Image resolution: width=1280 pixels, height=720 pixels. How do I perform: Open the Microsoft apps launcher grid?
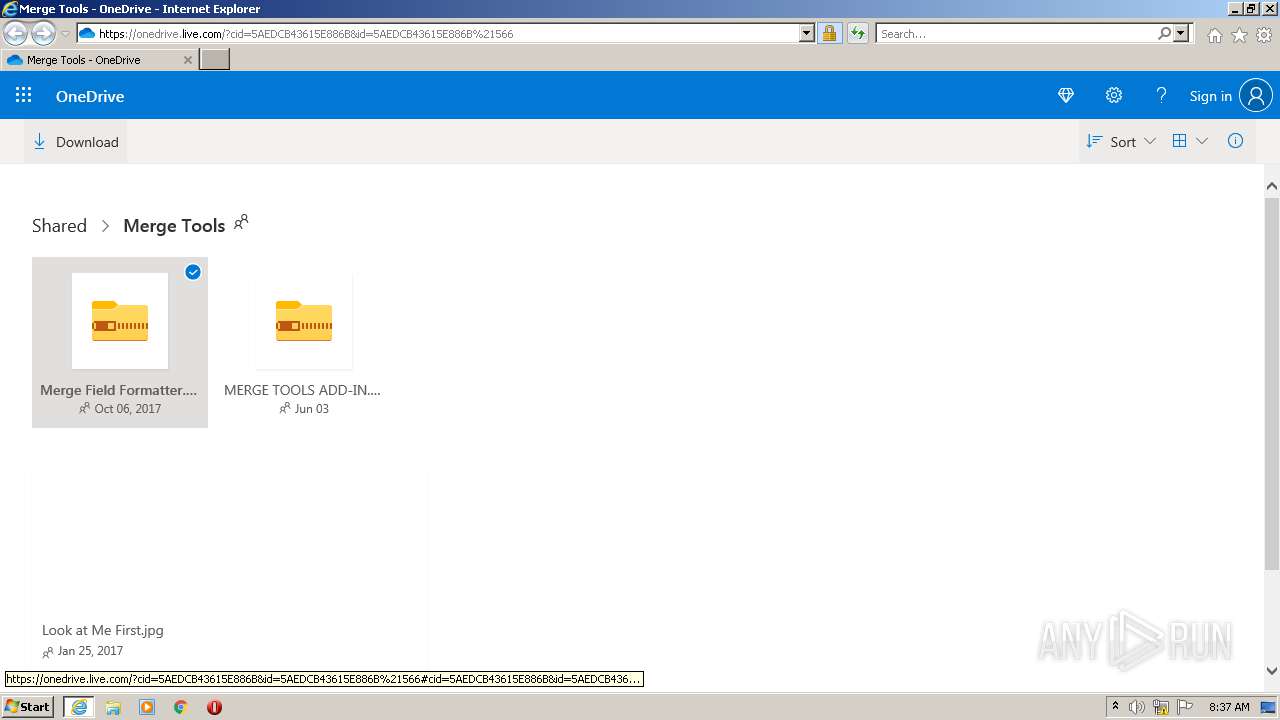[x=24, y=95]
